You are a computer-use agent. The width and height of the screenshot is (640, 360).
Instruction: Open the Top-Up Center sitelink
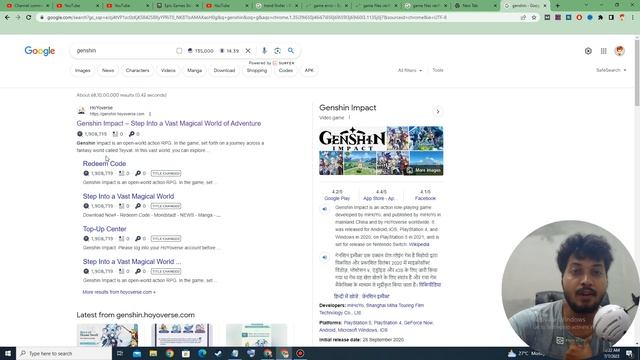click(104, 229)
